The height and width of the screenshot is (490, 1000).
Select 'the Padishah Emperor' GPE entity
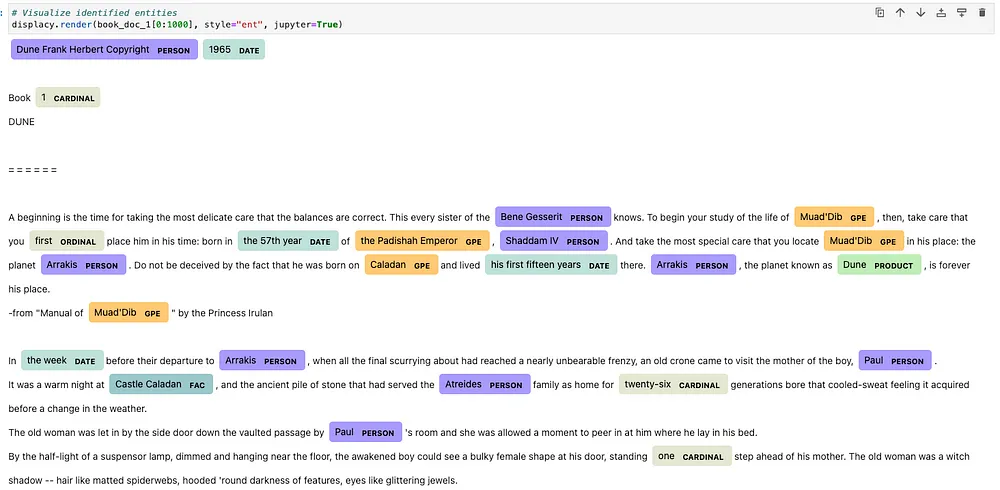pyautogui.click(x=422, y=241)
